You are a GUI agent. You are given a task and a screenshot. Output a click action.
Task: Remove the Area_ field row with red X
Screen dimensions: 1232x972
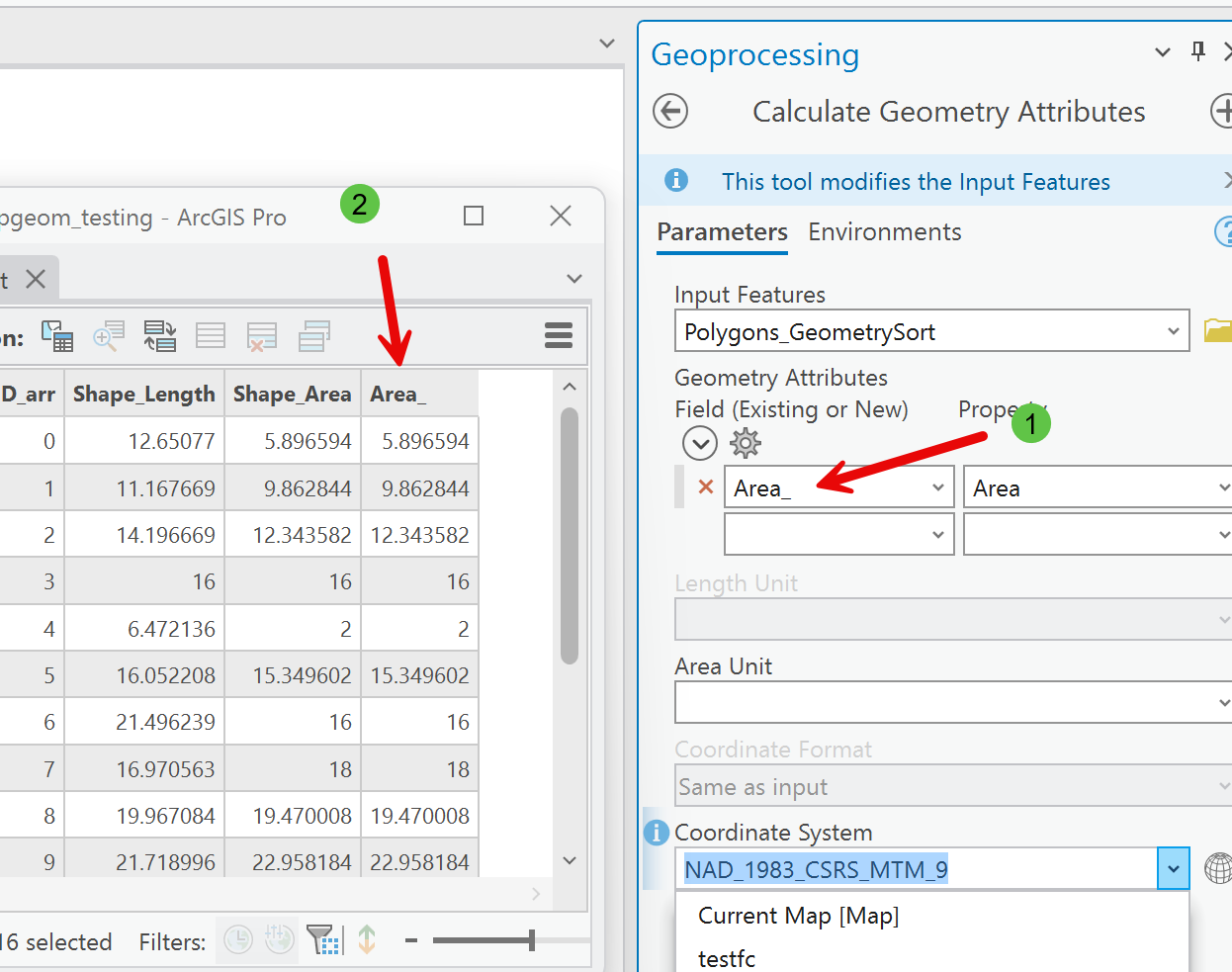click(702, 486)
